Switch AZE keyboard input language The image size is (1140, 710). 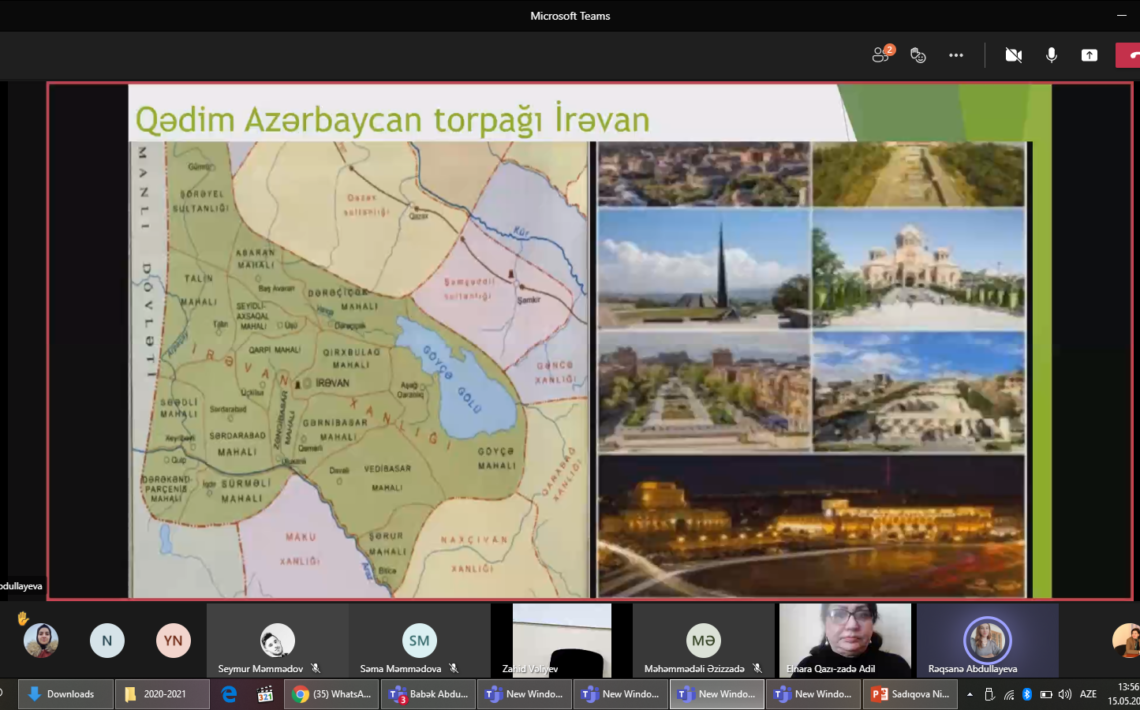(1088, 694)
